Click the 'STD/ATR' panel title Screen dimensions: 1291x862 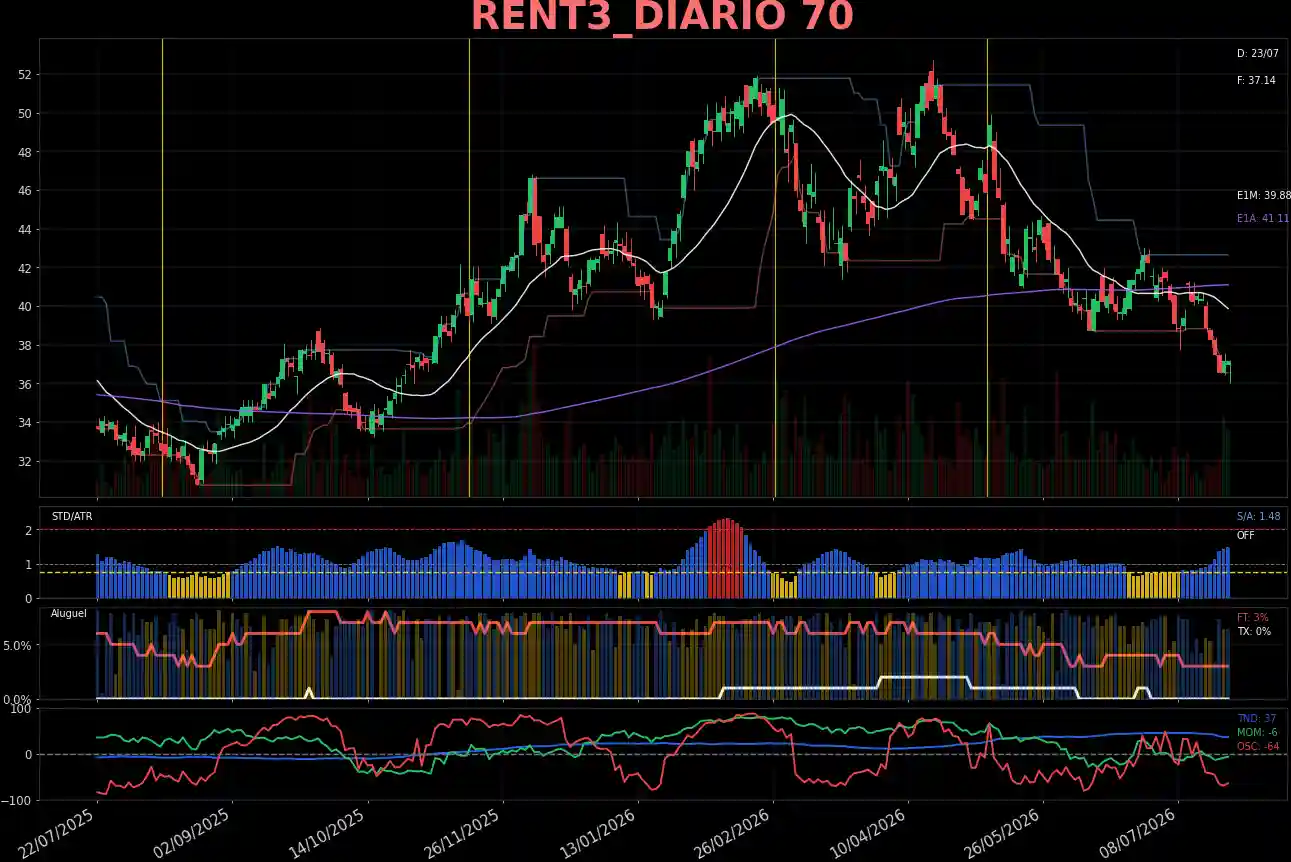pos(72,517)
